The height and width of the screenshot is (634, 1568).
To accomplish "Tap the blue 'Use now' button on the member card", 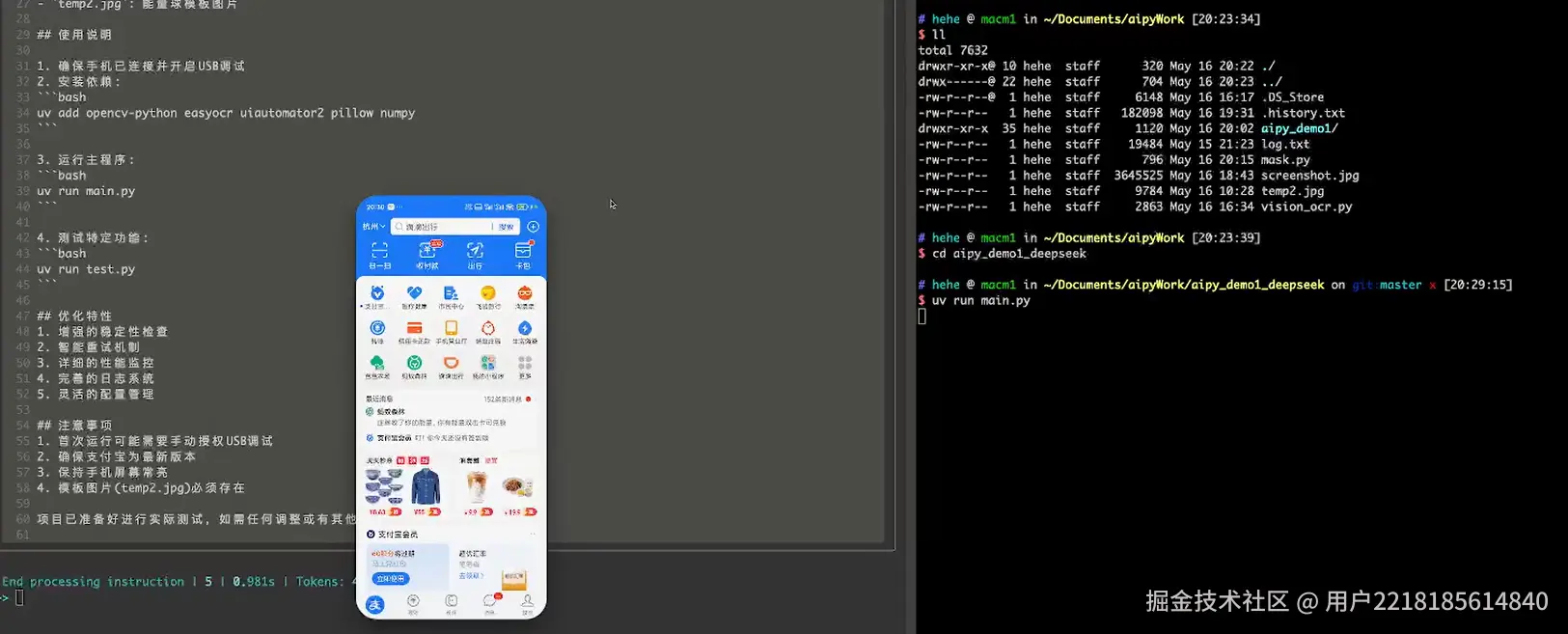I will 390,578.
